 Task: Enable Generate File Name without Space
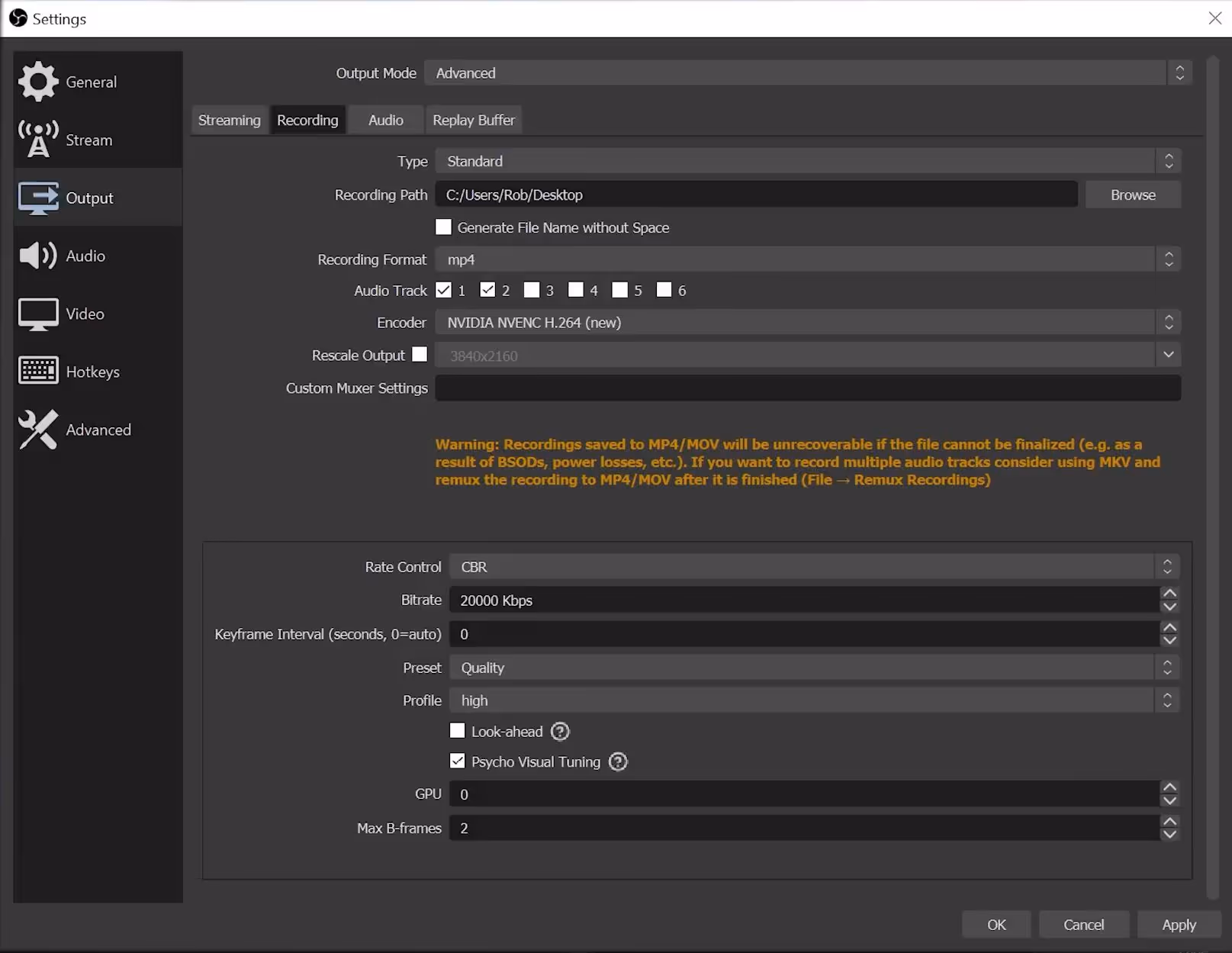pos(443,227)
